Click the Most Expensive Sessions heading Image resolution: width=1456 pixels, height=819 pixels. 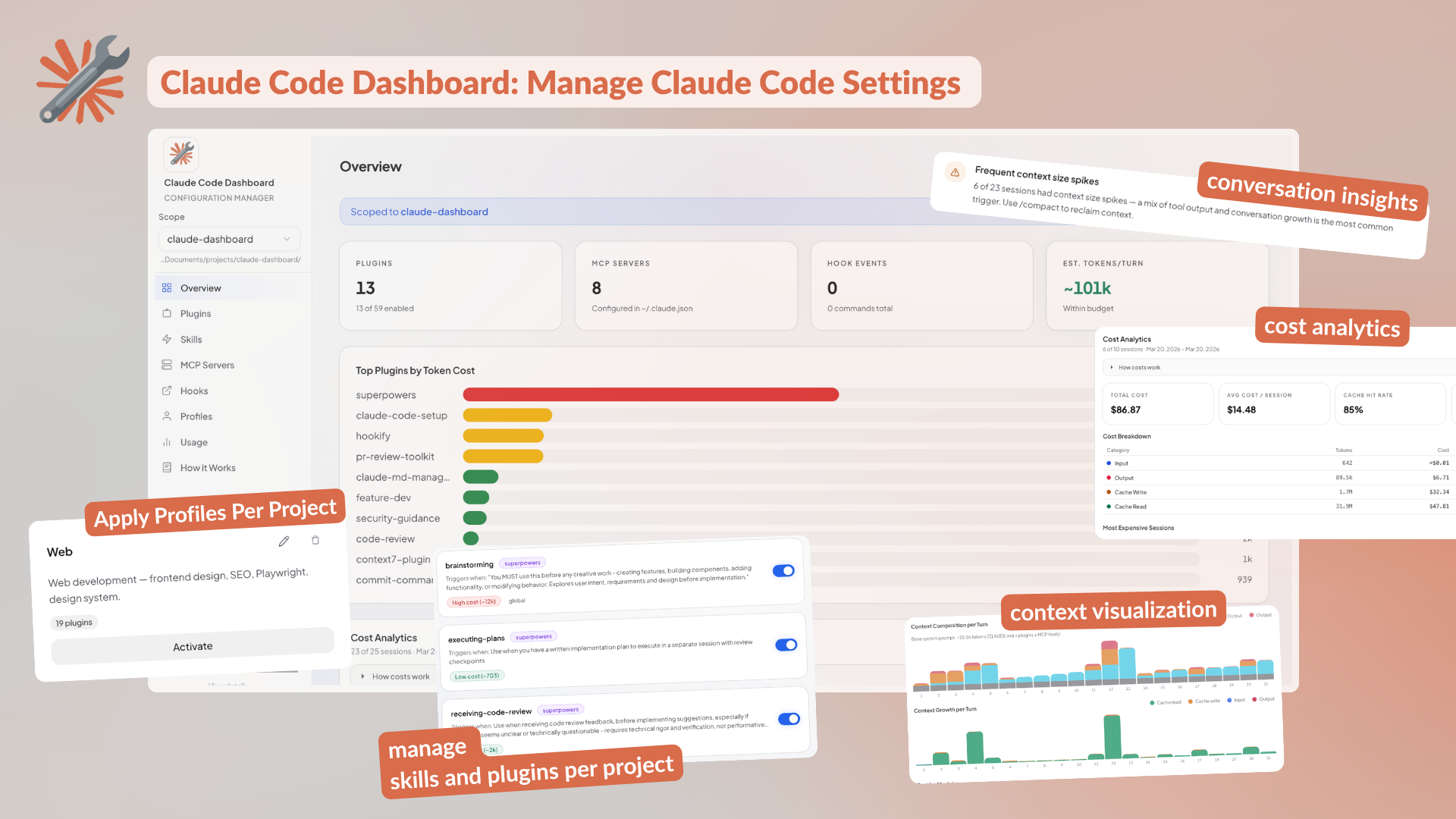1138,528
